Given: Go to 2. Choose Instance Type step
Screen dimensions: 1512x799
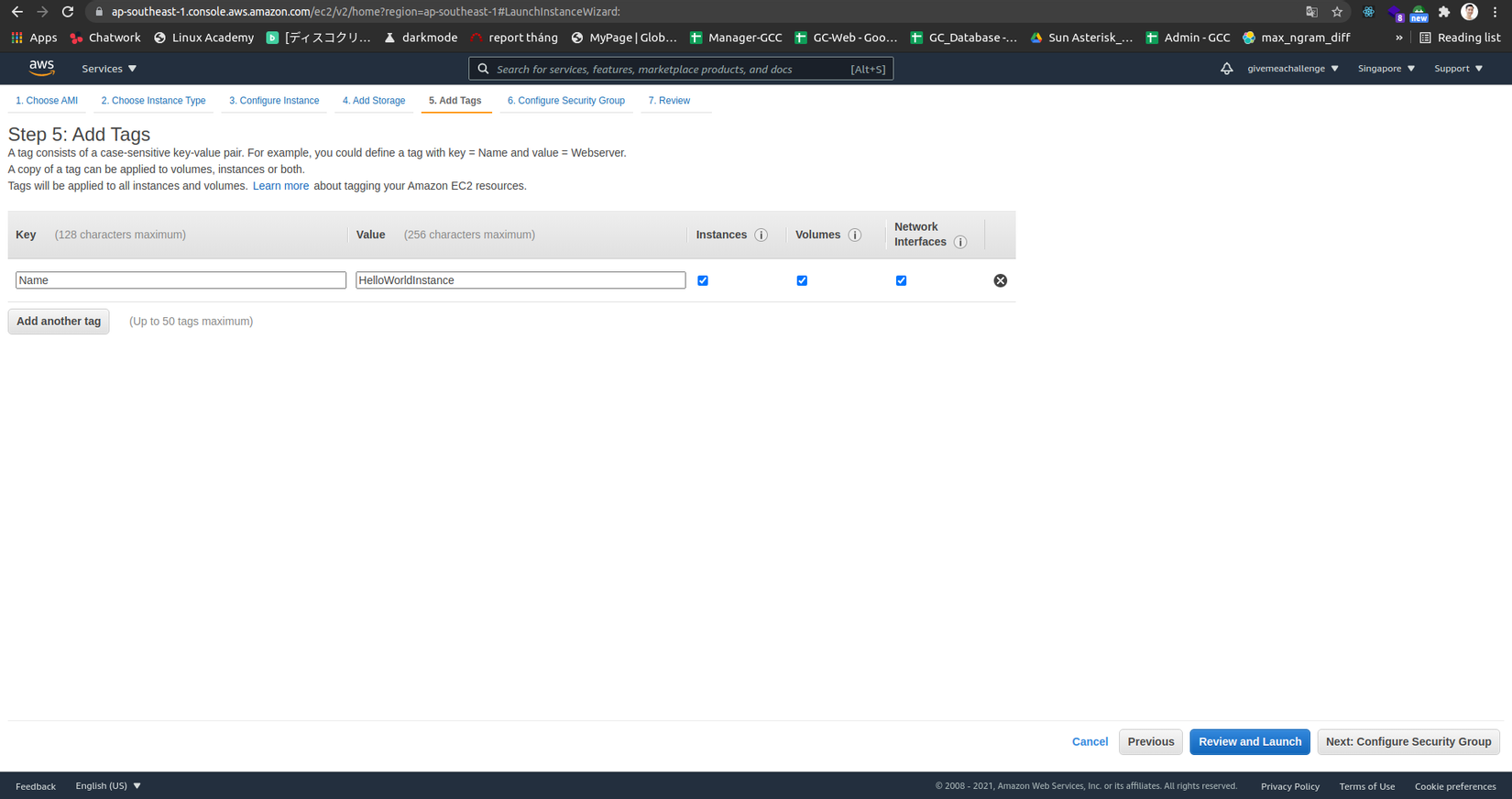Looking at the screenshot, I should click(153, 101).
